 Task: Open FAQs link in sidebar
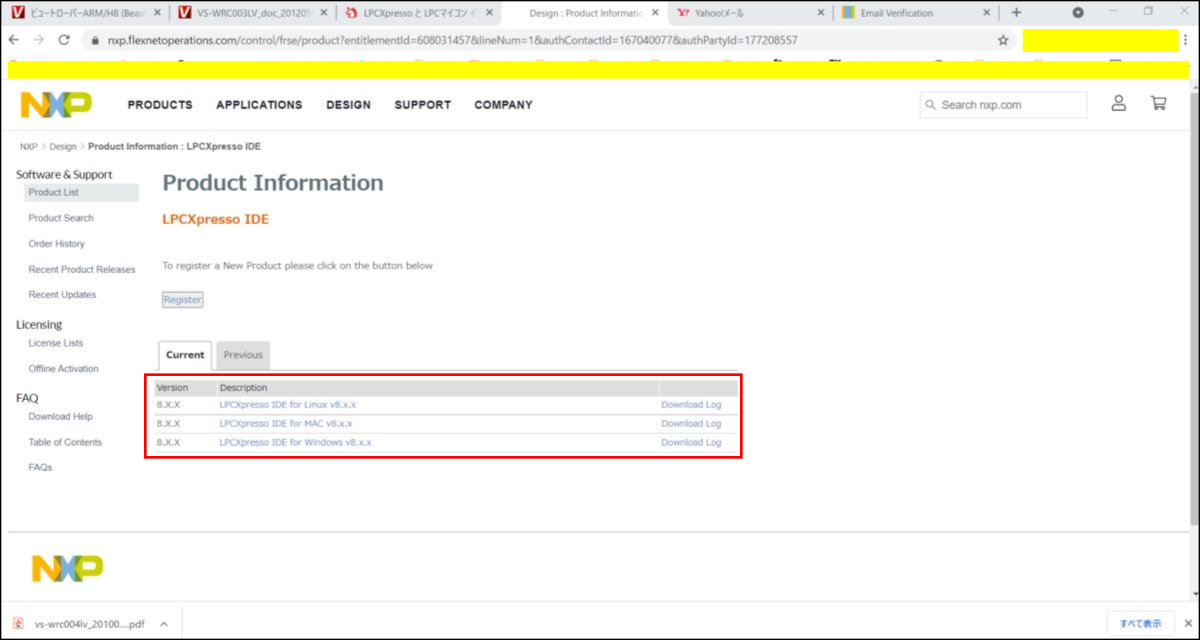(x=41, y=468)
